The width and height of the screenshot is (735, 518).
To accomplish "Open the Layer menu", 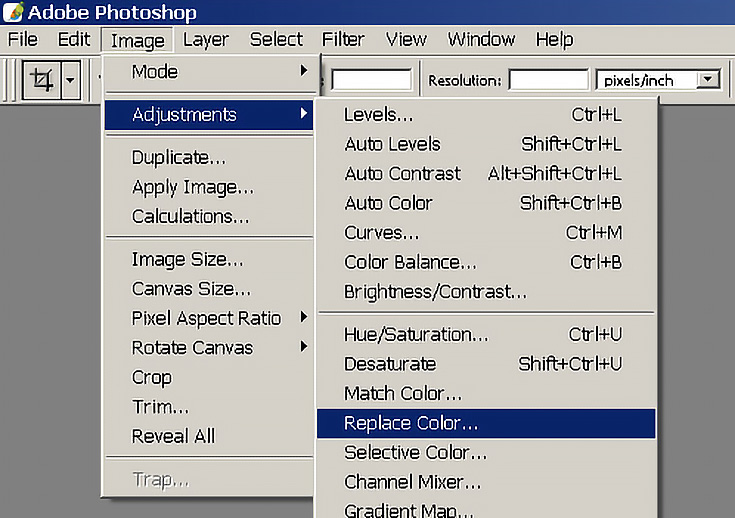I will click(205, 39).
